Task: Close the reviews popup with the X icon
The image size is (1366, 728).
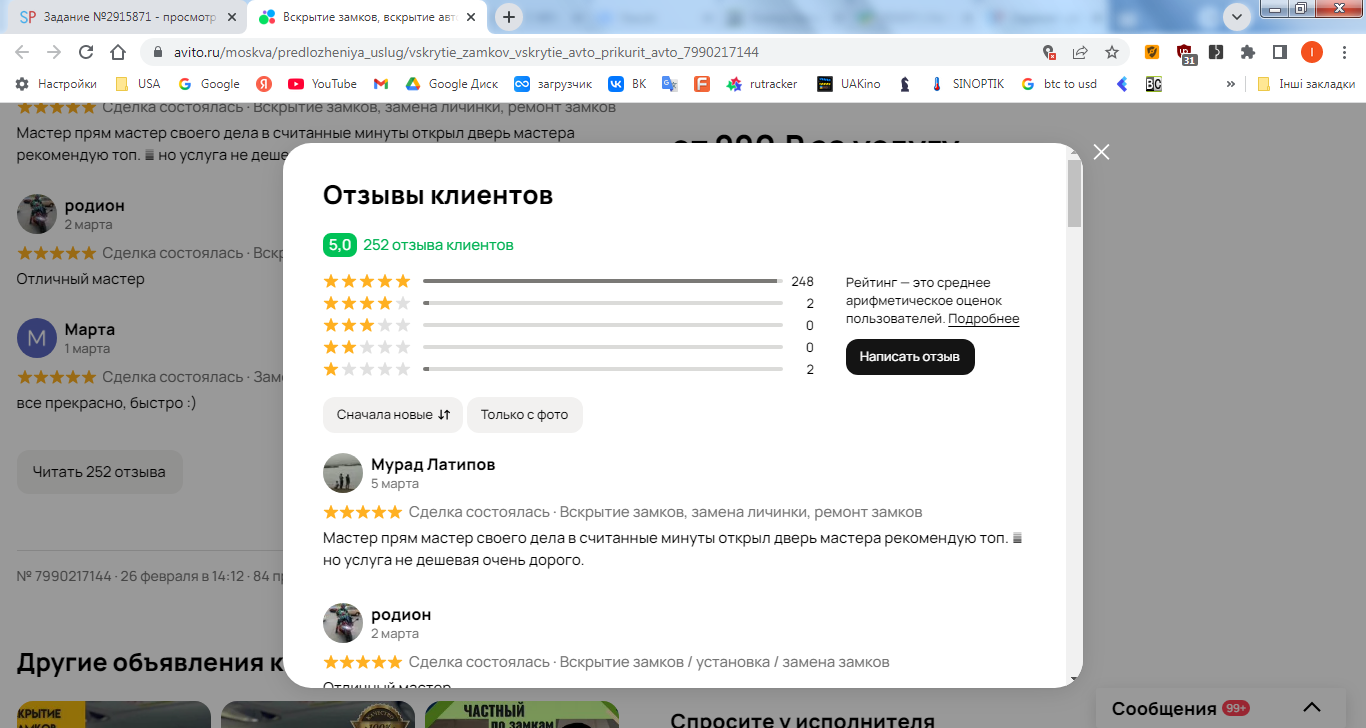Action: click(1101, 152)
